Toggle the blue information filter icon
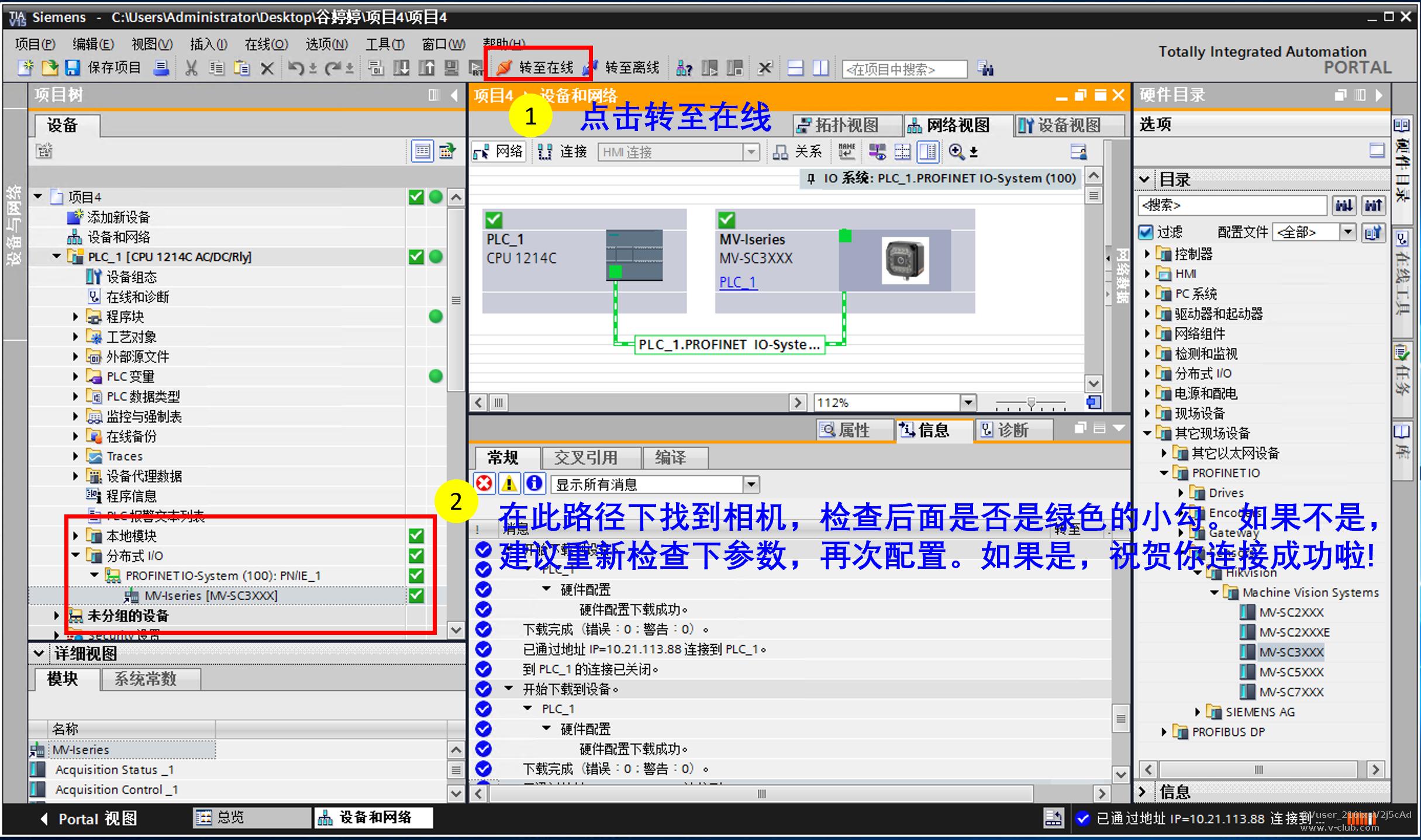Screen dimensions: 1421x840 coord(534,483)
